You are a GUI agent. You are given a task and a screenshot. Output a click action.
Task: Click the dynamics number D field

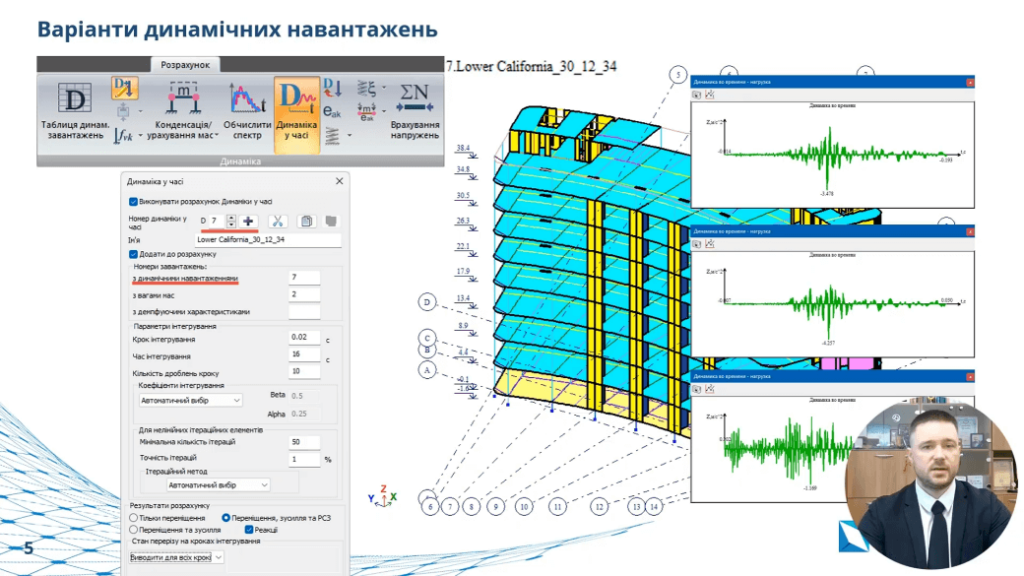tap(216, 221)
